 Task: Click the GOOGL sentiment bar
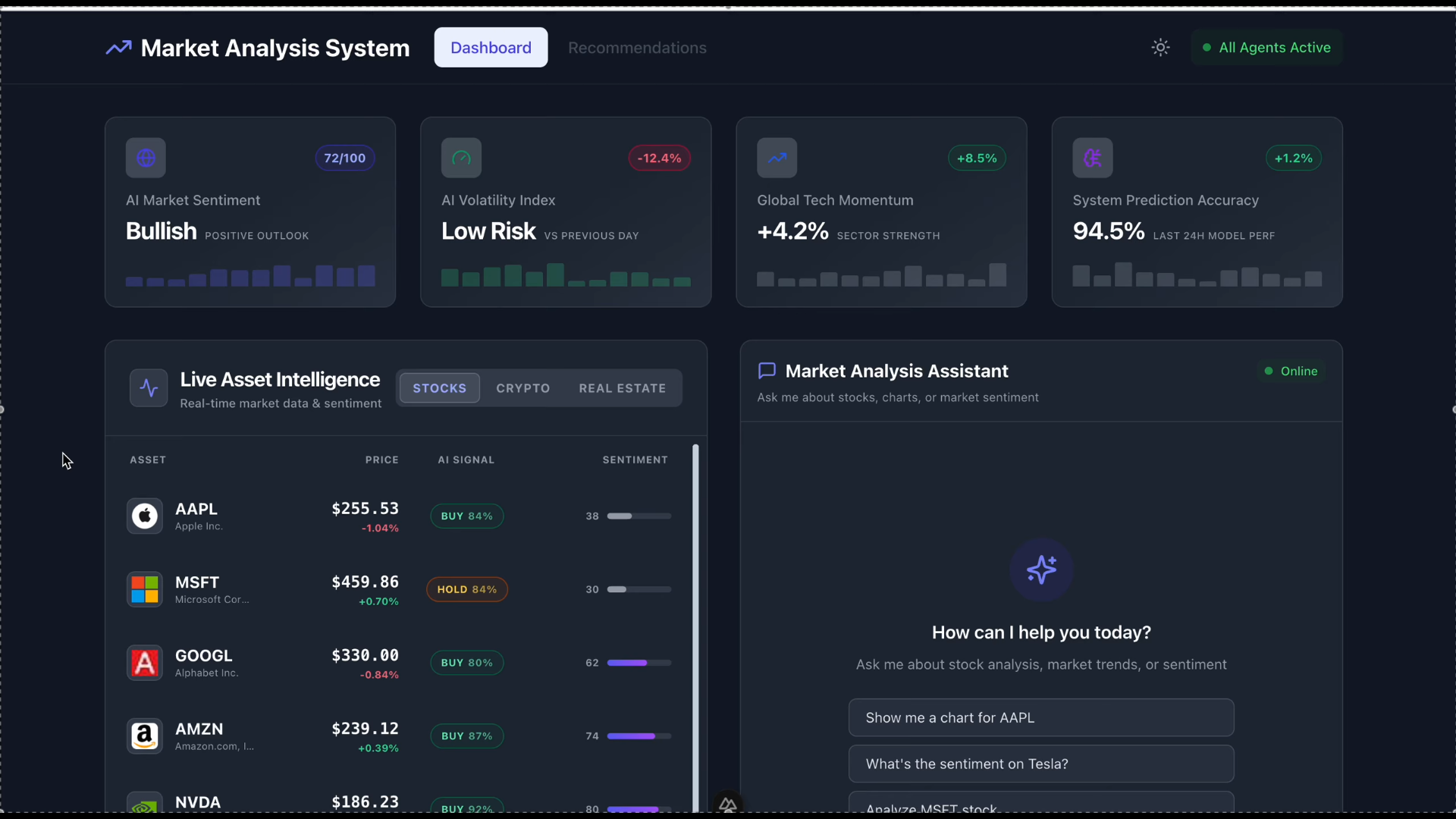639,663
